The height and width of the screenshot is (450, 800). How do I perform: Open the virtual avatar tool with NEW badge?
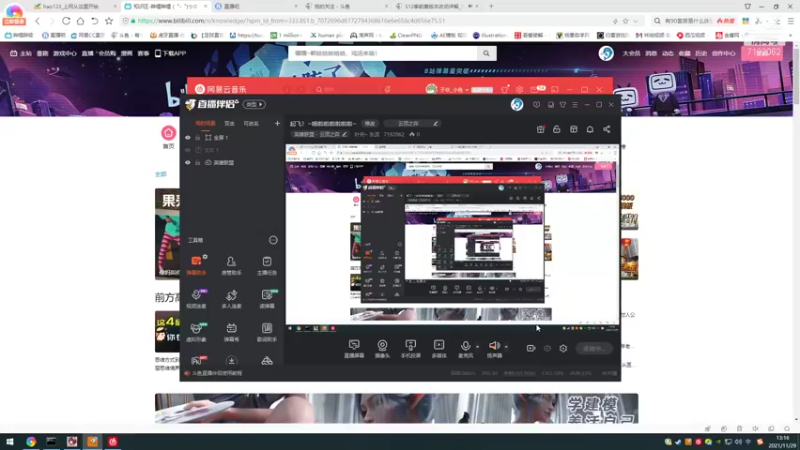coord(196,332)
